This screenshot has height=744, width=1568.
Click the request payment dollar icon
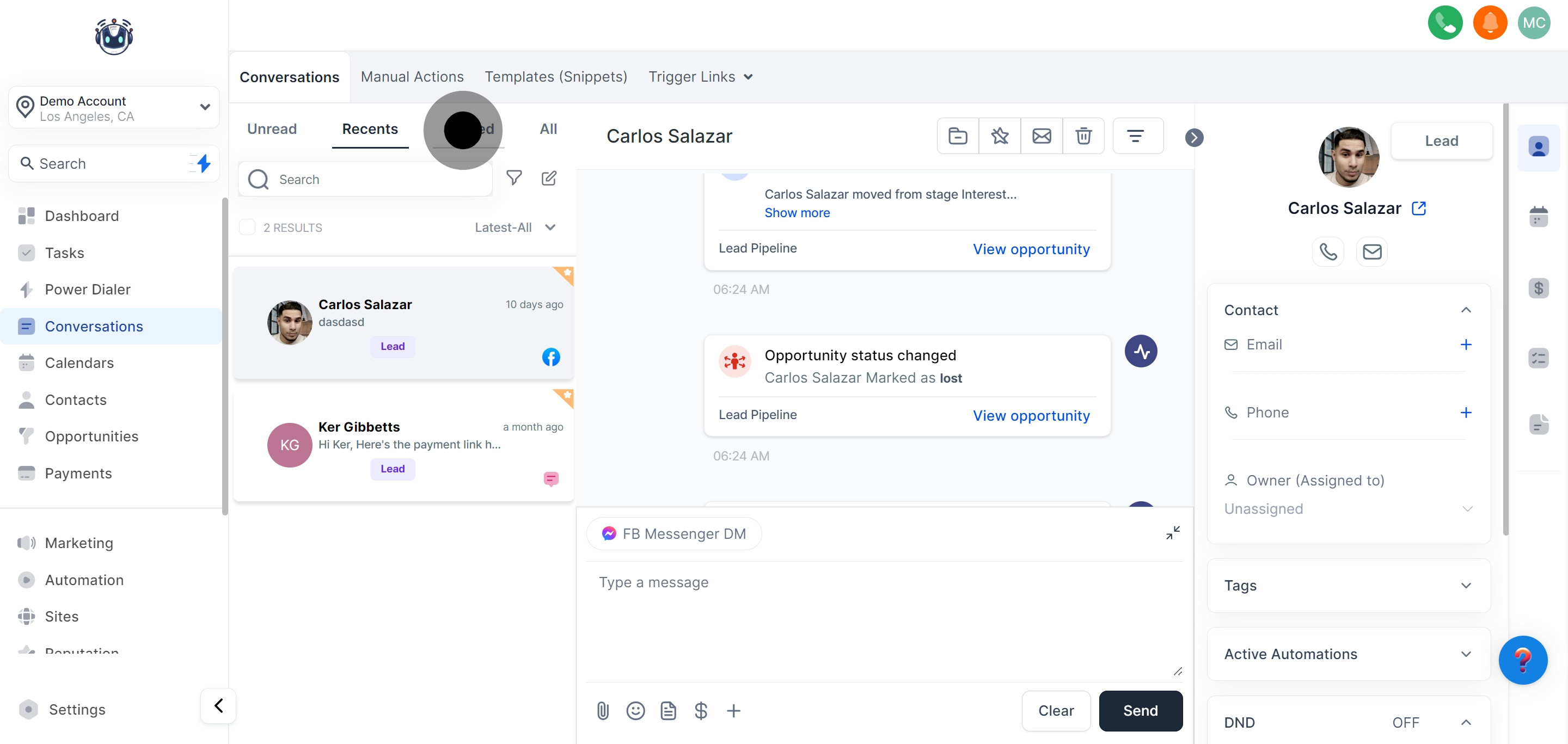701,710
